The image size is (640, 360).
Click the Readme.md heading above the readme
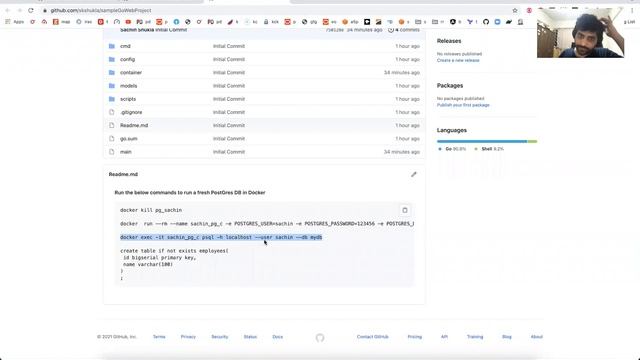coord(123,174)
